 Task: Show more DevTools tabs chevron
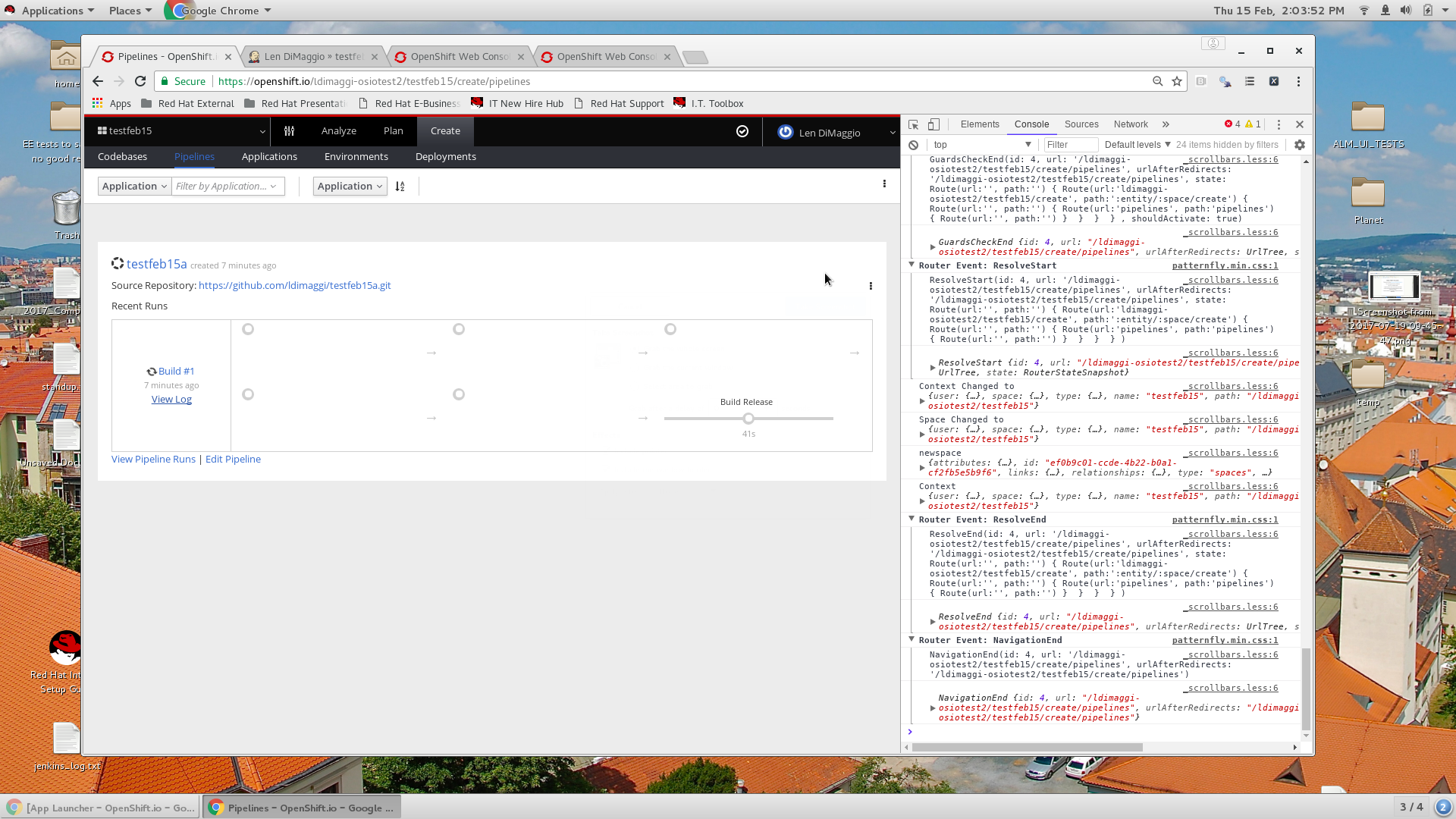(x=1166, y=124)
